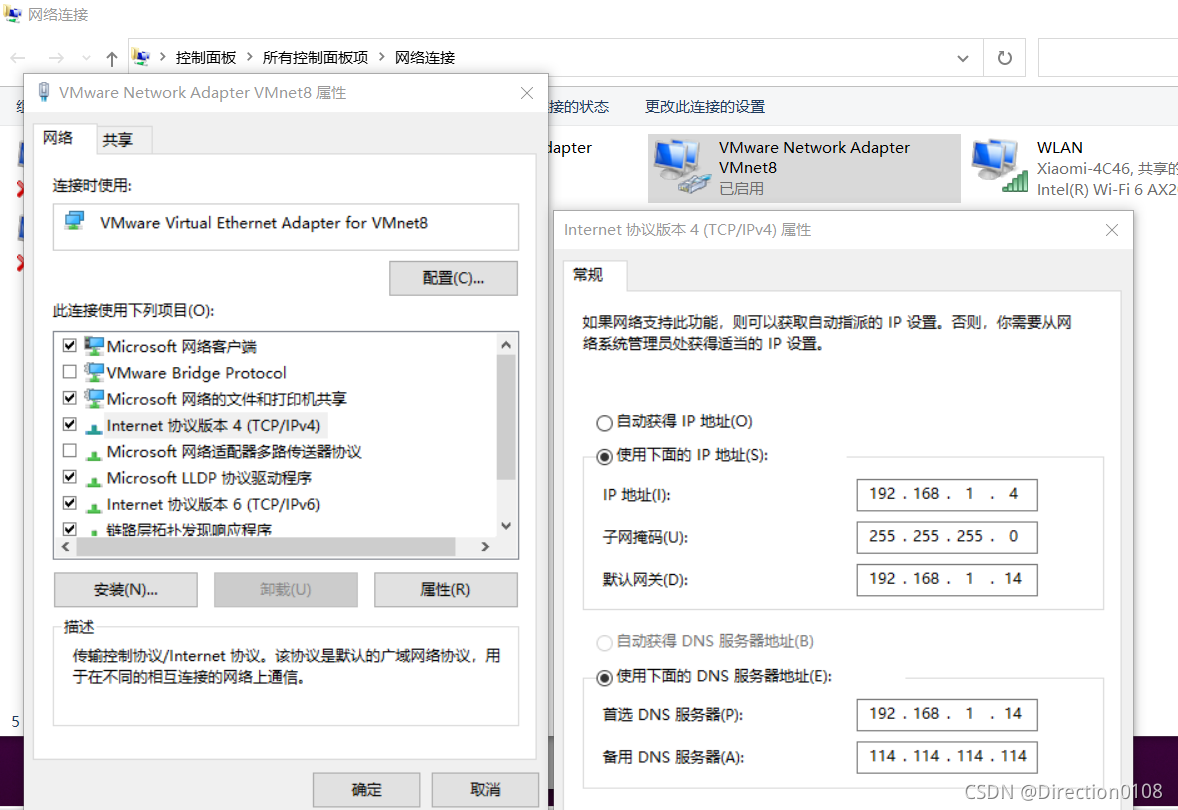Click the horizontal scrollbar thumb in items list
This screenshot has width=1178, height=810.
point(266,547)
